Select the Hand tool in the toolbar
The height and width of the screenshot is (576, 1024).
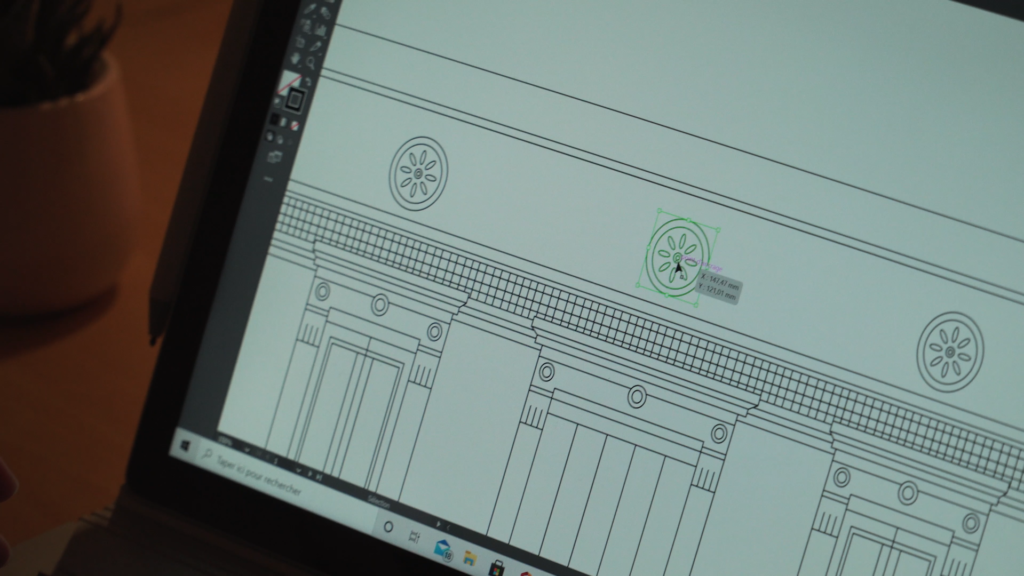[x=296, y=59]
